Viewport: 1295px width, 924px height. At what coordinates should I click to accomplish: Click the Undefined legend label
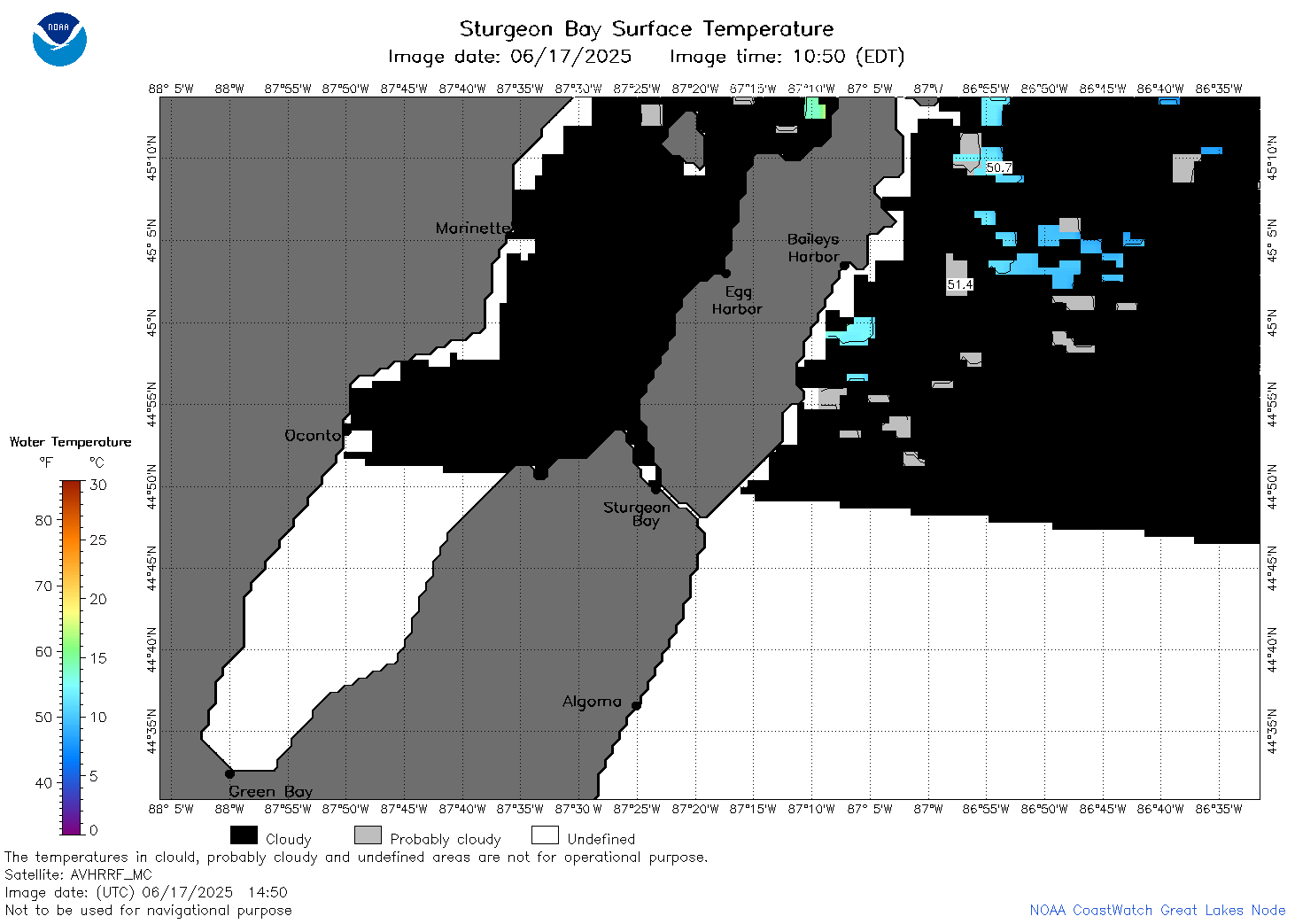[601, 839]
